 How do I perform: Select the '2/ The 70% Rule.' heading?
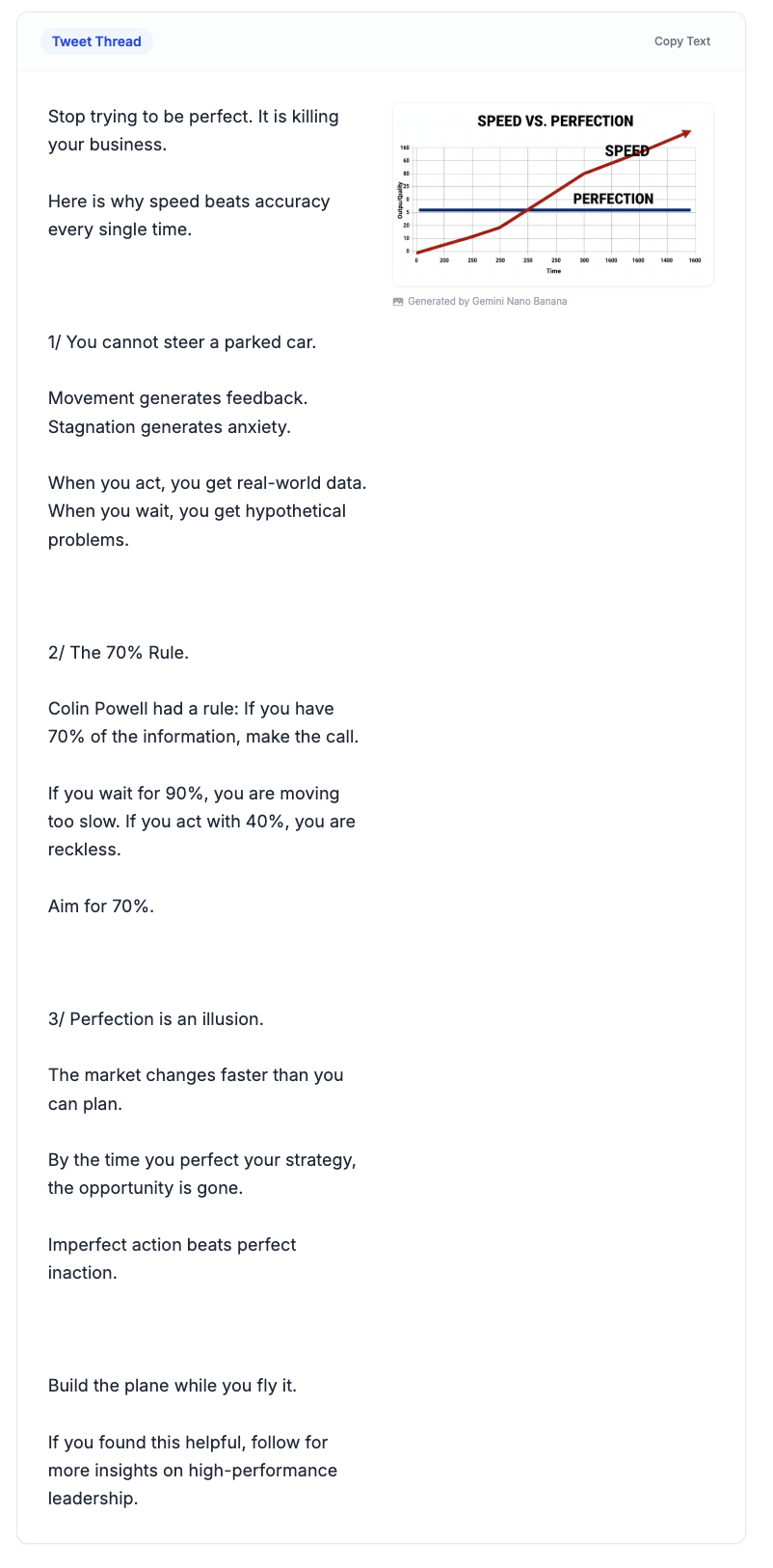pyautogui.click(x=119, y=653)
